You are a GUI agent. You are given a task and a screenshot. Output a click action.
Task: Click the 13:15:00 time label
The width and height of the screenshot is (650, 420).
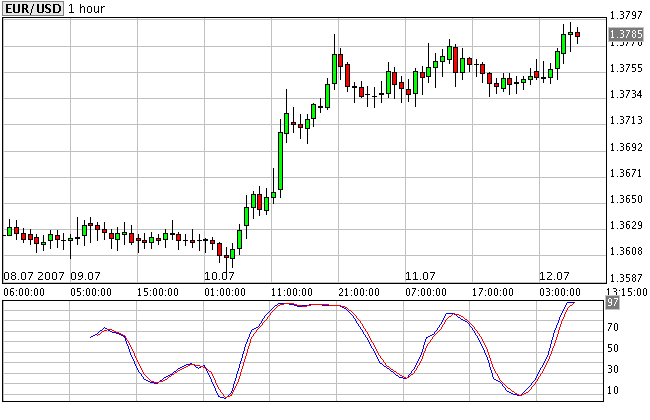[x=627, y=292]
